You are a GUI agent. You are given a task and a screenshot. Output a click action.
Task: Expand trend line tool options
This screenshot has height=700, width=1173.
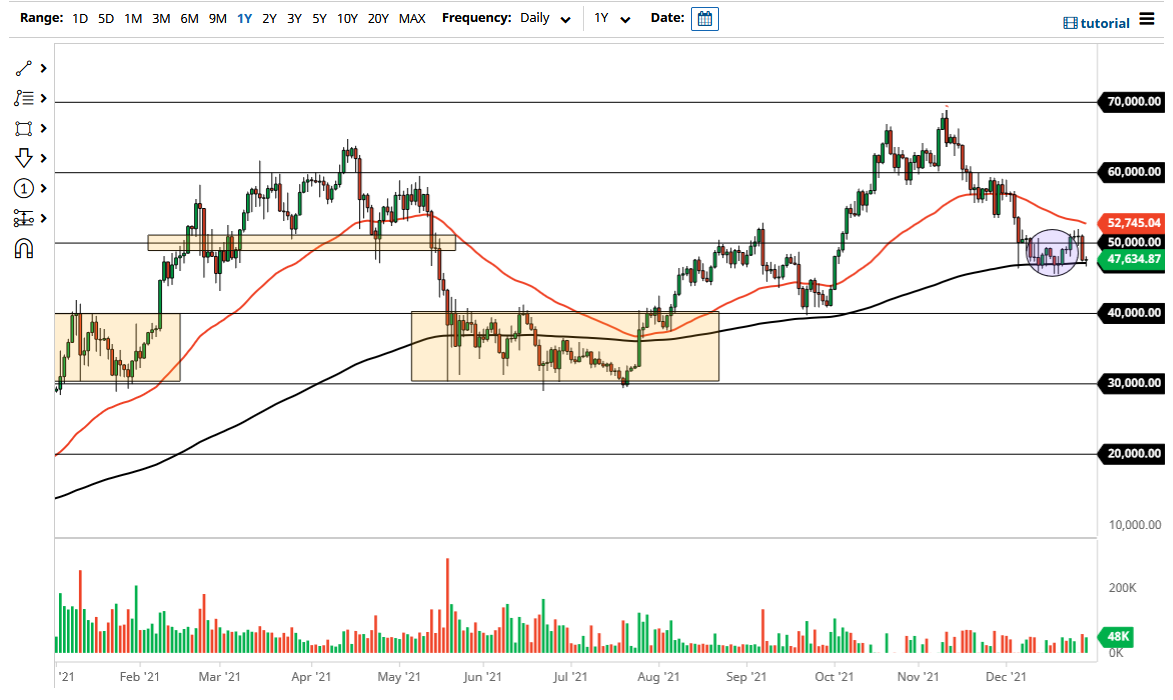pos(43,69)
